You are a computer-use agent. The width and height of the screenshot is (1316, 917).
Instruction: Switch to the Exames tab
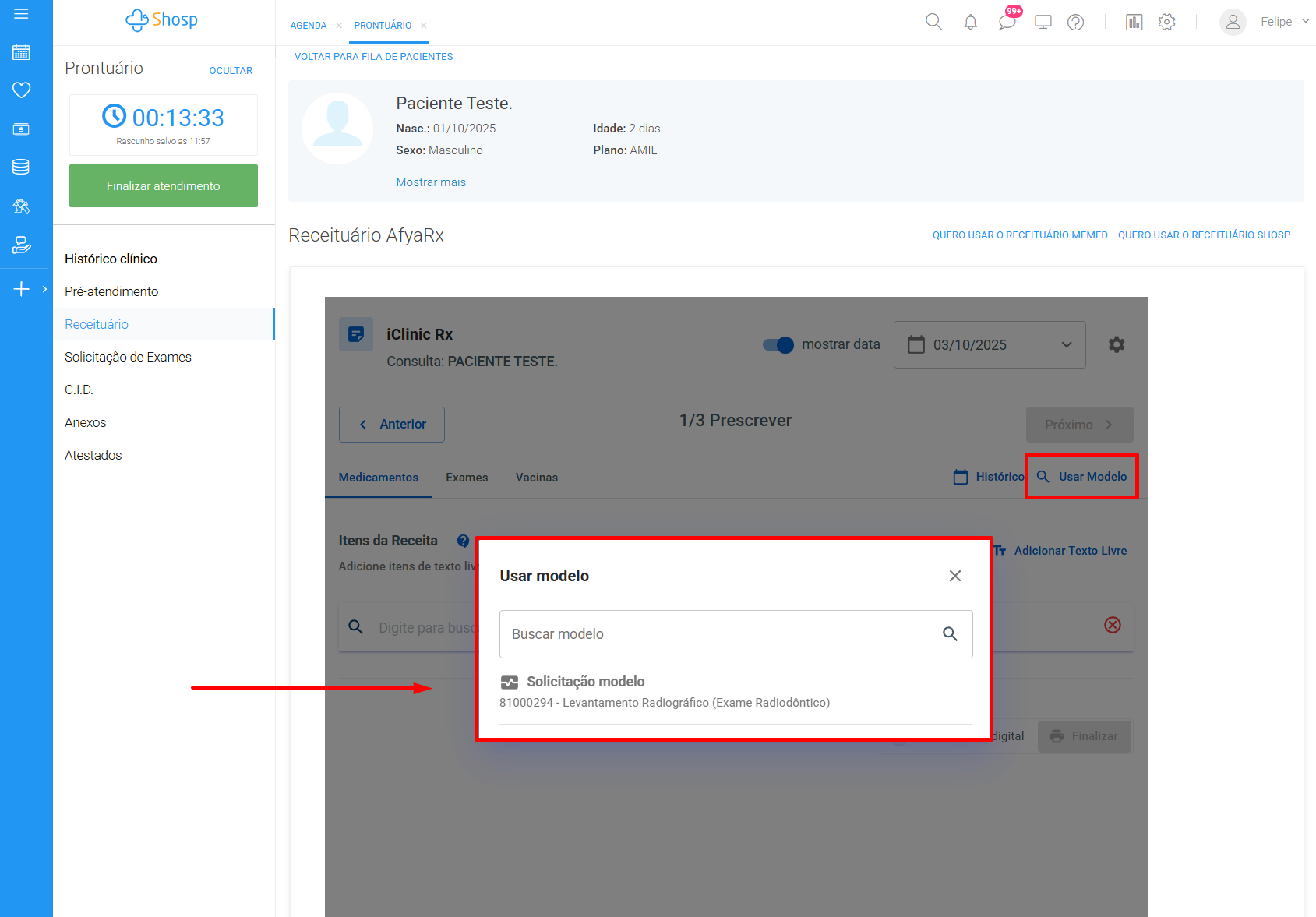pyautogui.click(x=467, y=478)
